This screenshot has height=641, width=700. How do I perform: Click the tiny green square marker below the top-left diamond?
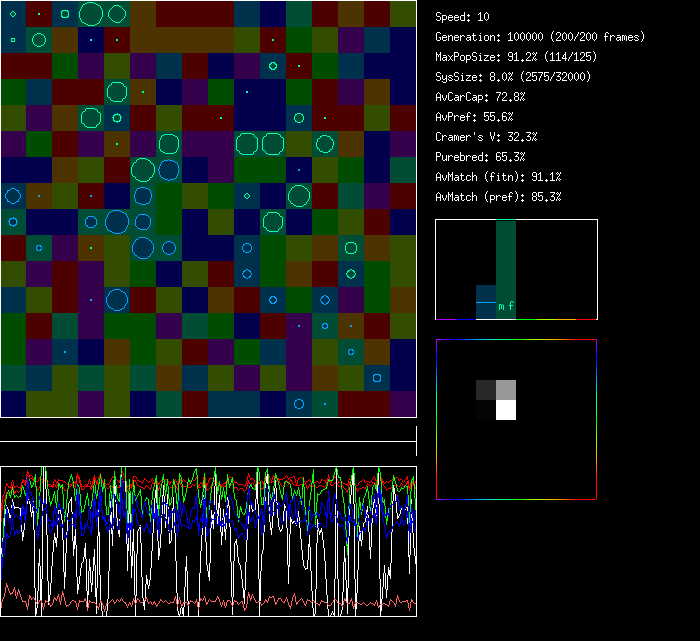(x=13, y=40)
